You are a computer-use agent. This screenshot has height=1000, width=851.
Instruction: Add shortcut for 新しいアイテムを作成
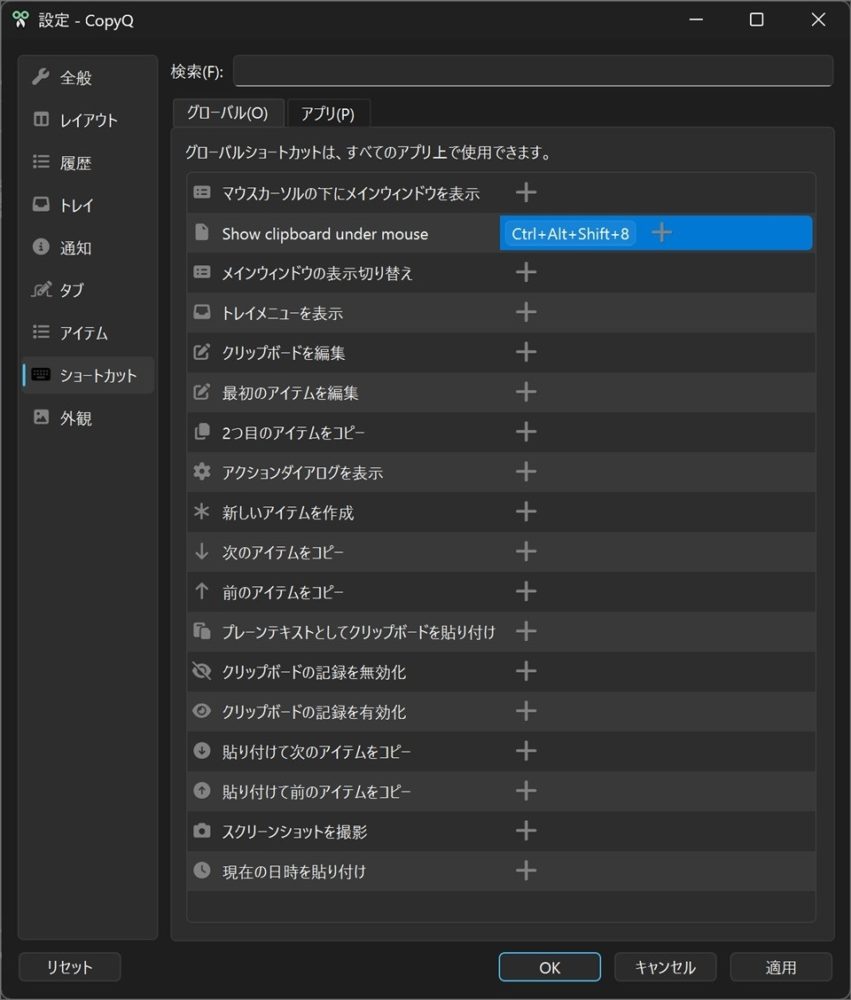[526, 511]
